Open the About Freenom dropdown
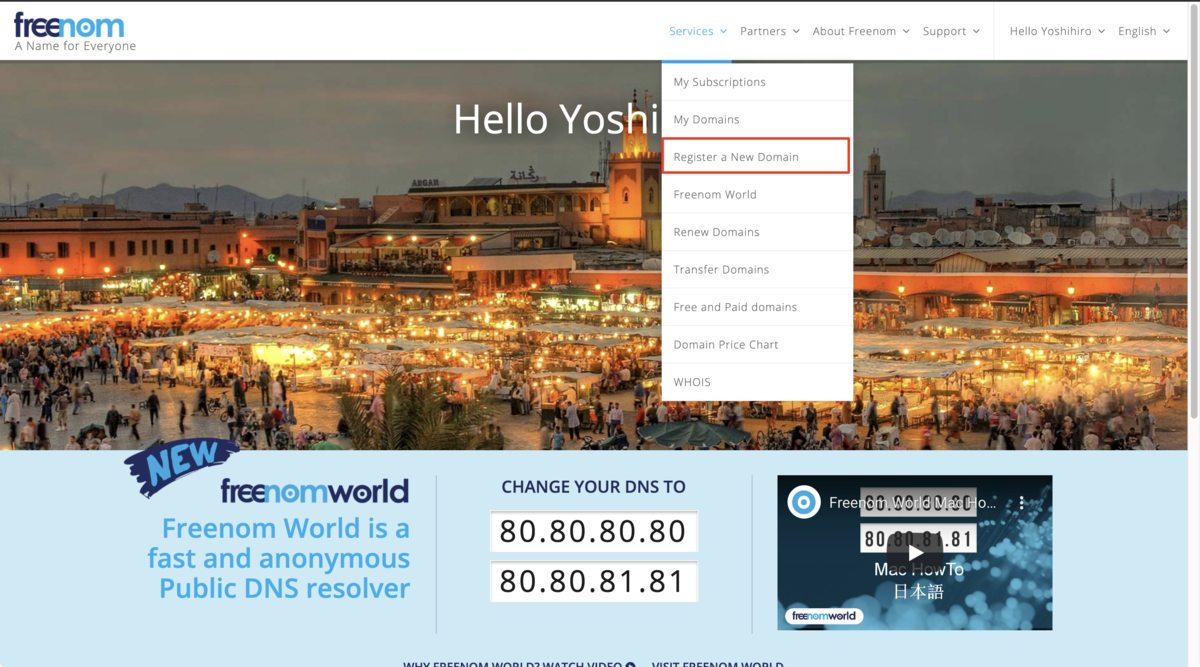This screenshot has width=1200, height=667. point(861,31)
